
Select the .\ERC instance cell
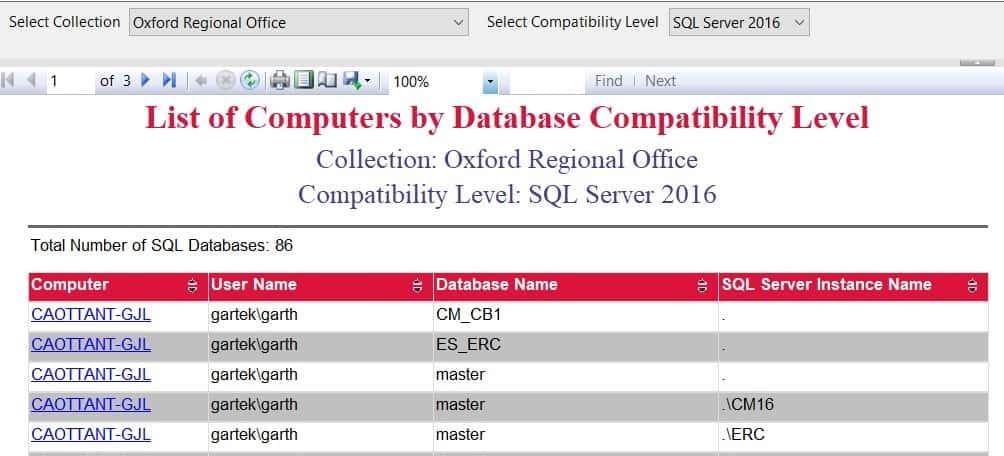point(852,436)
